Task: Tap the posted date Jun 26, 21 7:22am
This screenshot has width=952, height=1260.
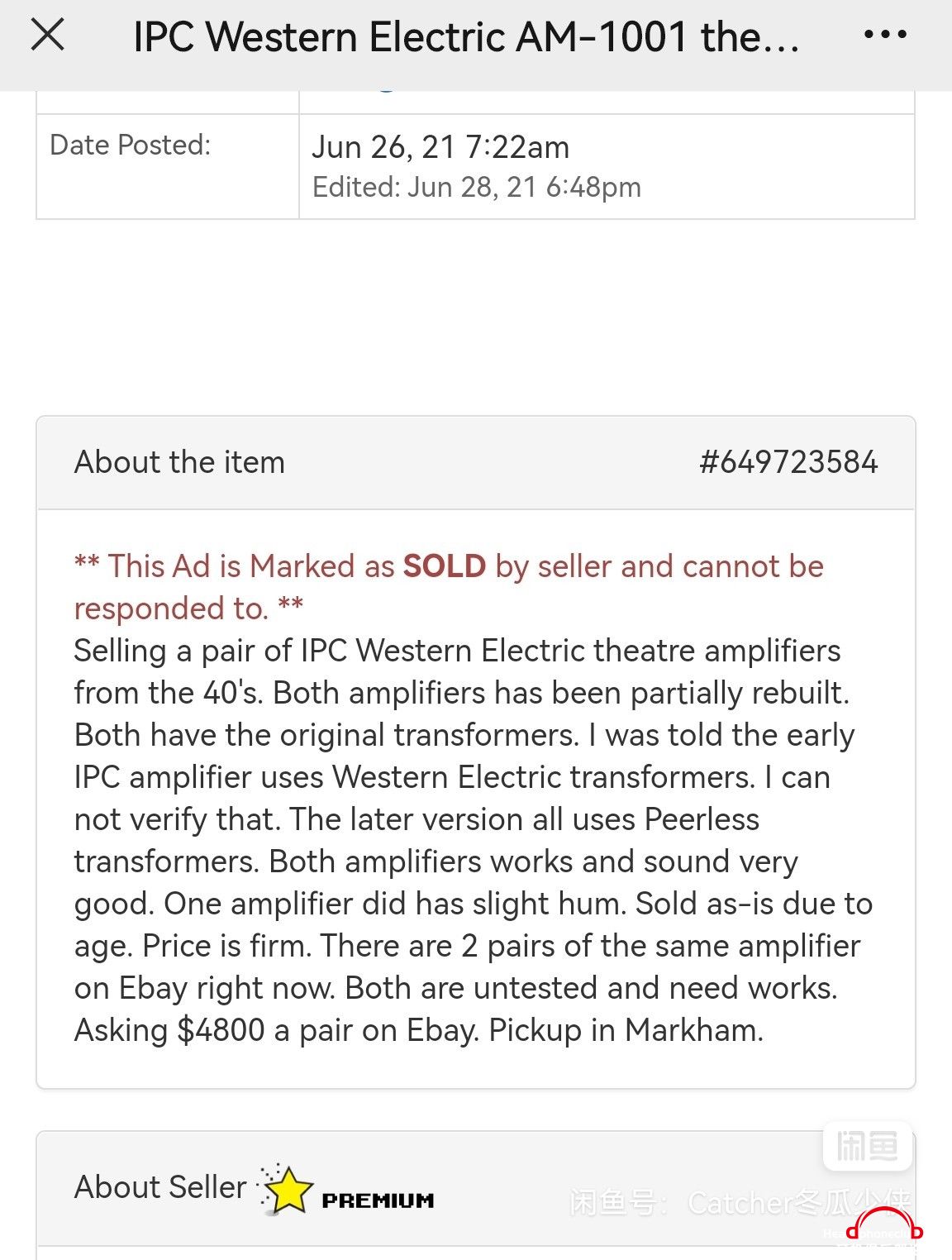Action: [x=440, y=147]
